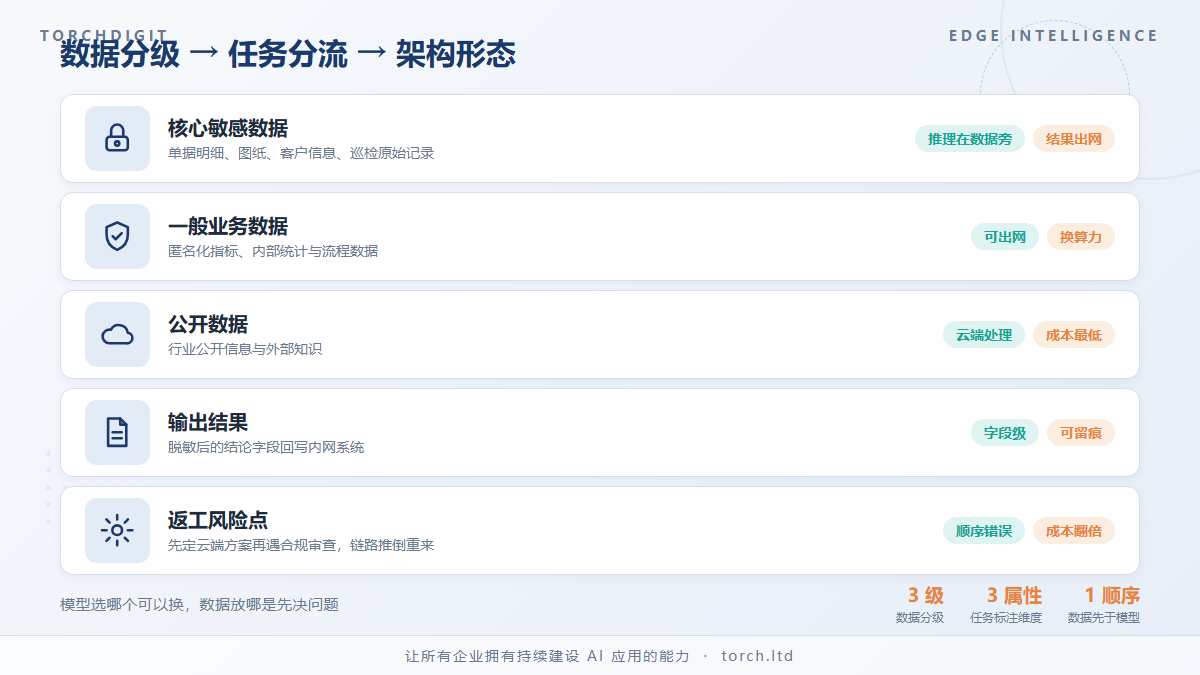Select the 成本翻倍 tag
The width and height of the screenshot is (1200, 675).
pyautogui.click(x=1073, y=531)
